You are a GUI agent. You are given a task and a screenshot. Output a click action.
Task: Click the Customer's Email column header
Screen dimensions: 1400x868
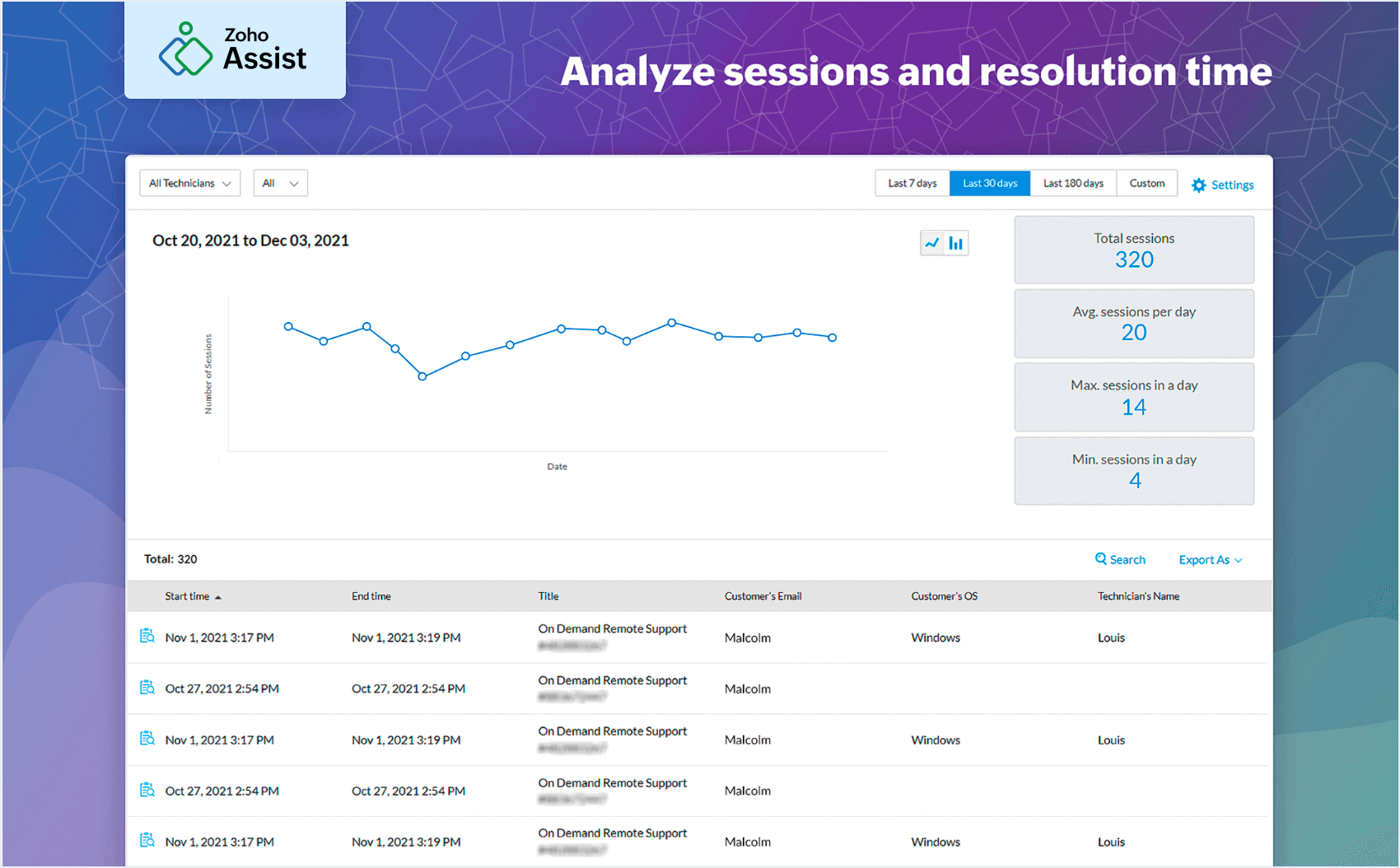coord(763,596)
